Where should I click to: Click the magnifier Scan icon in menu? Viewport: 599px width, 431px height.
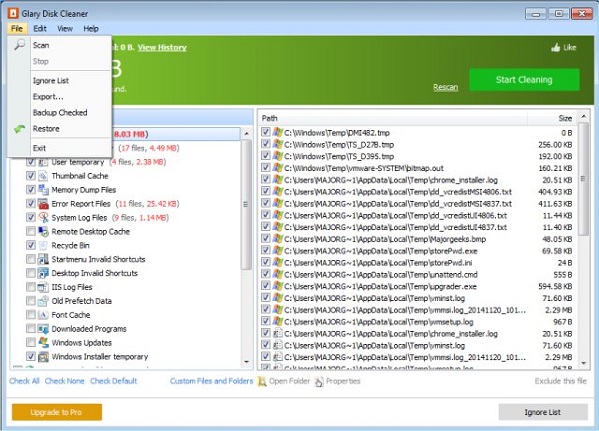19,45
